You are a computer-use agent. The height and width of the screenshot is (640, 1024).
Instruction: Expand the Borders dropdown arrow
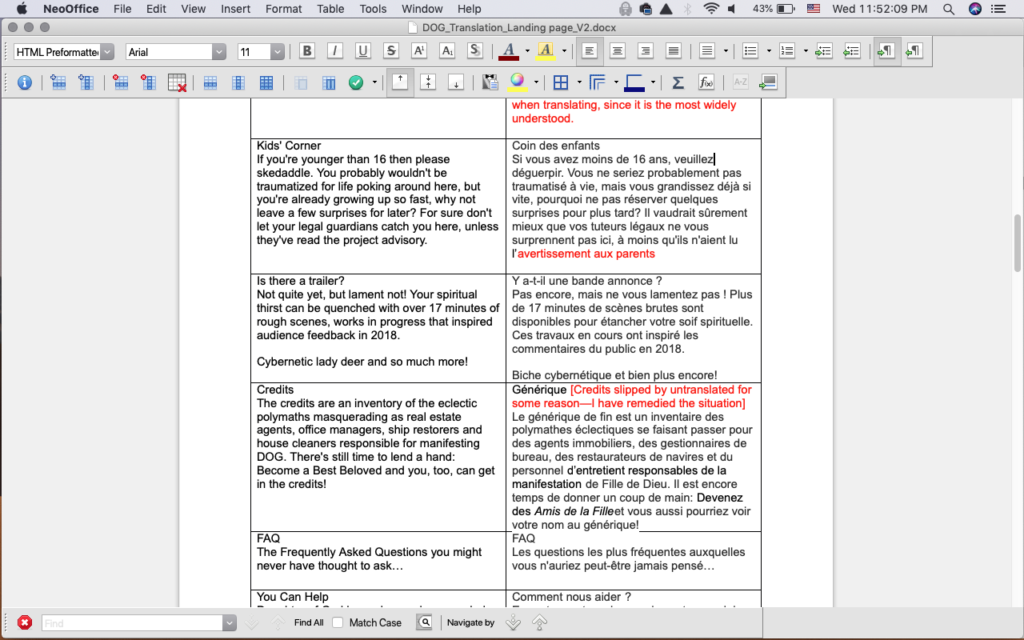point(579,82)
